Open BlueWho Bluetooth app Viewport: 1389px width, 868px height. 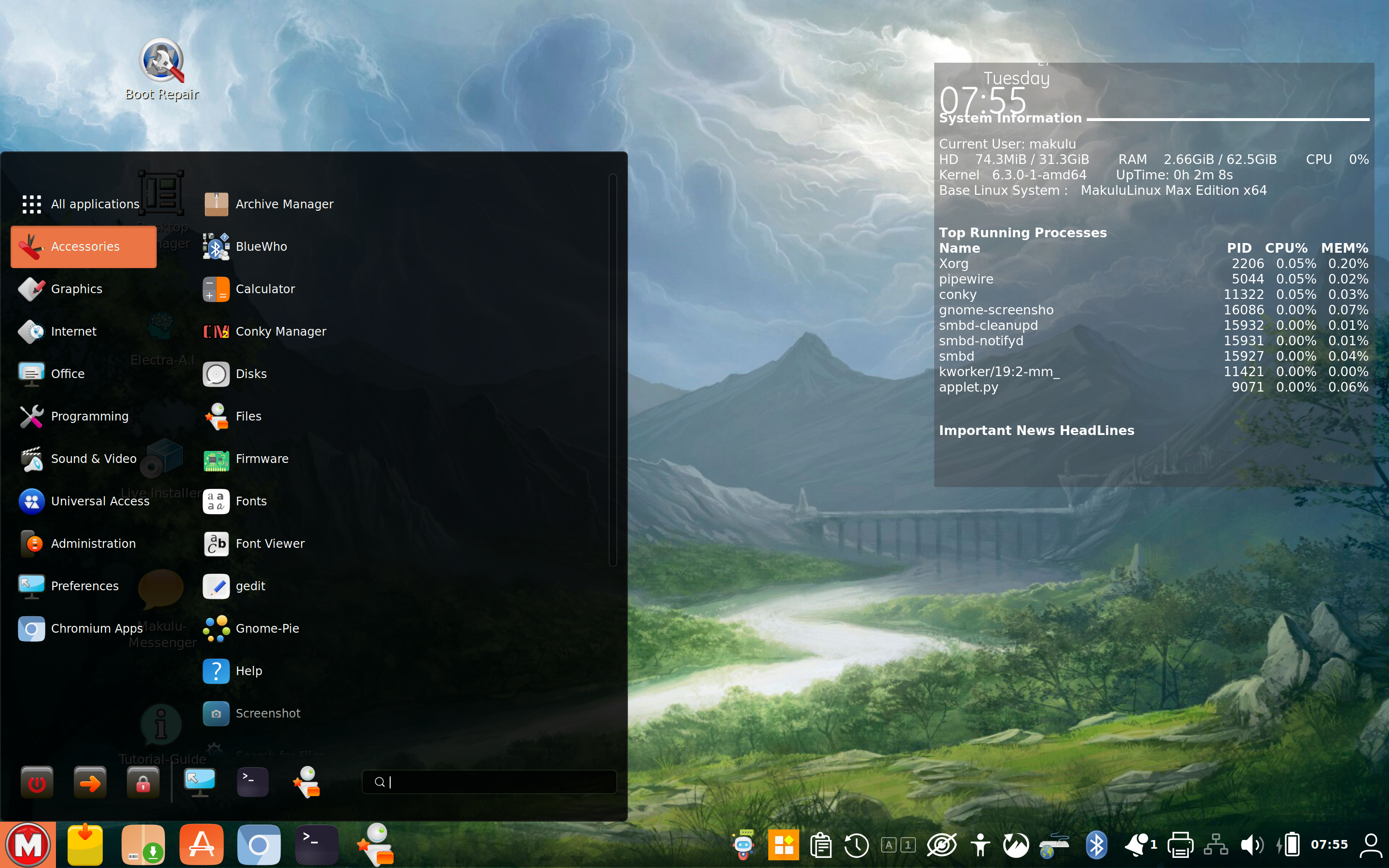pos(245,246)
